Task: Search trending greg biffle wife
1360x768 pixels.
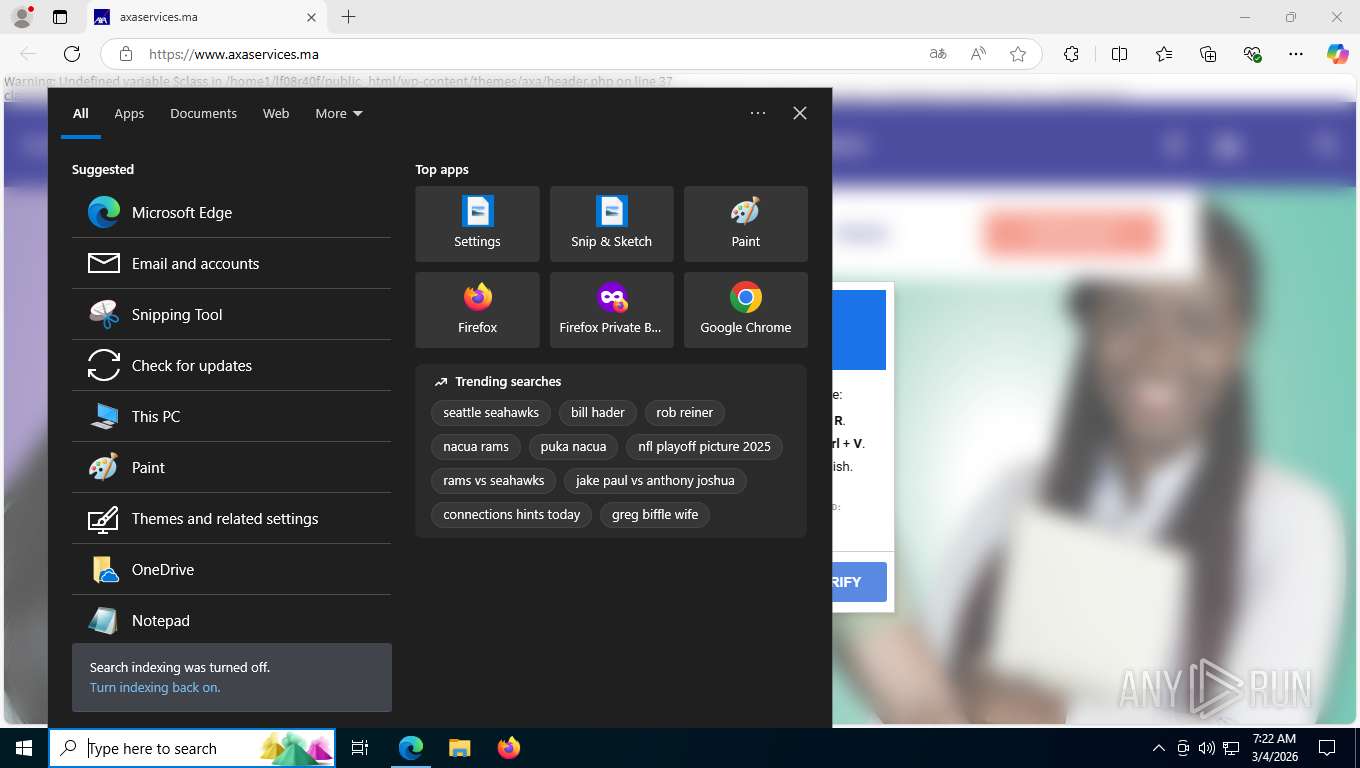Action: pos(655,514)
